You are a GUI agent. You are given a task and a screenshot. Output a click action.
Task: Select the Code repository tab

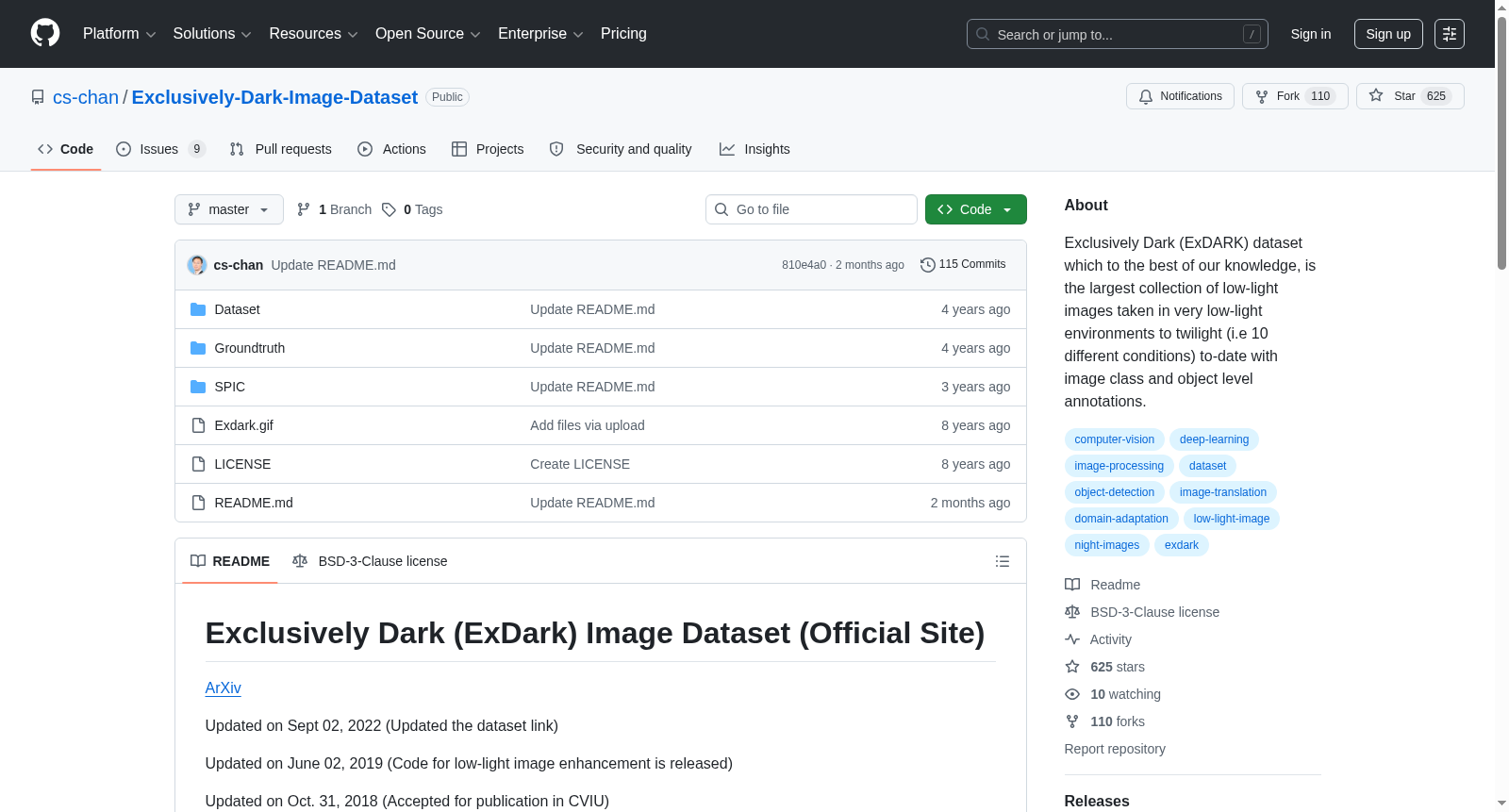tap(66, 149)
